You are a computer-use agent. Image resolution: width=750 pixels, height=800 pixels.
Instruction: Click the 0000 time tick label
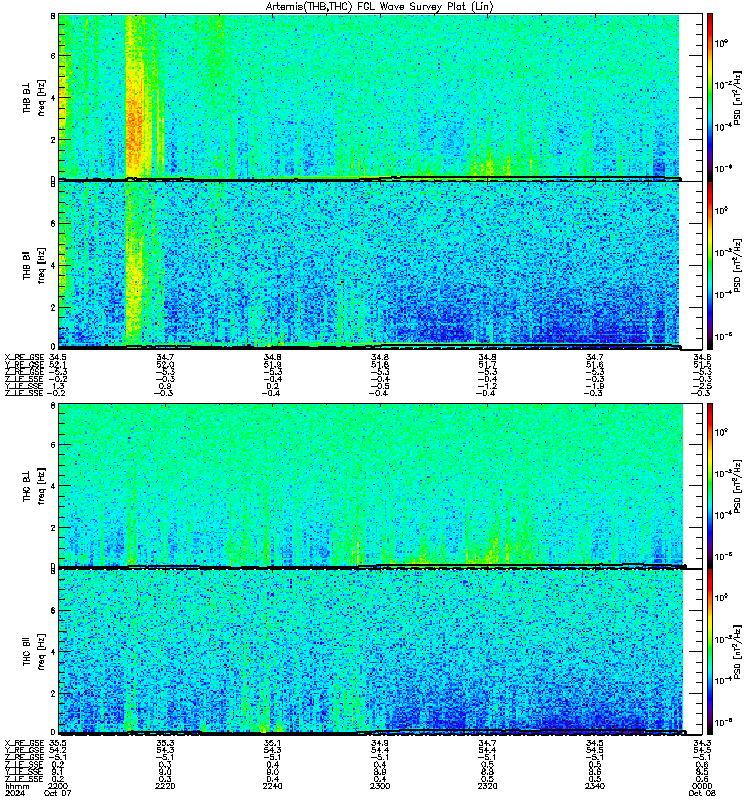[702, 786]
